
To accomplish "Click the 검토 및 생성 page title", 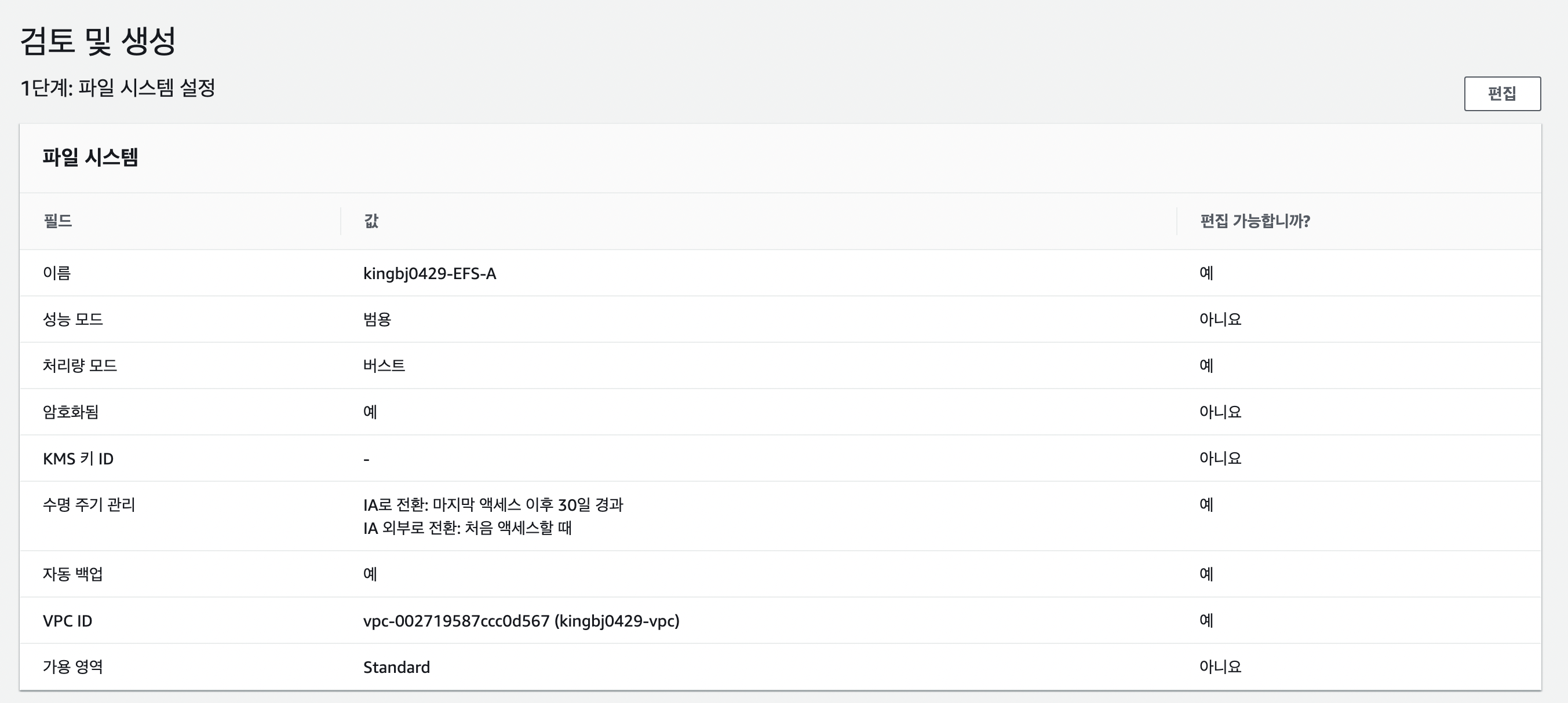I will [x=98, y=41].
